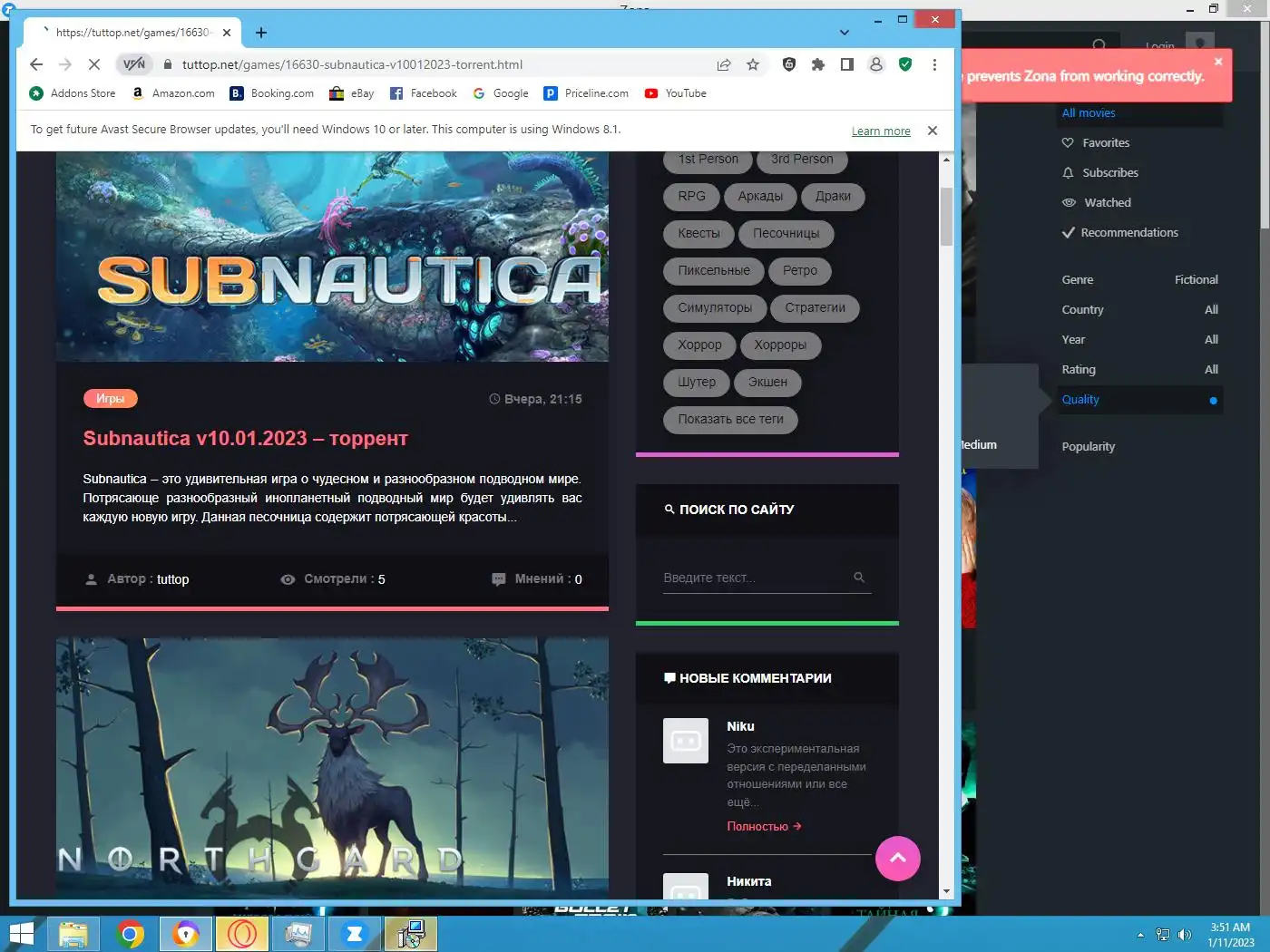Open the browser three-dot menu

(934, 64)
